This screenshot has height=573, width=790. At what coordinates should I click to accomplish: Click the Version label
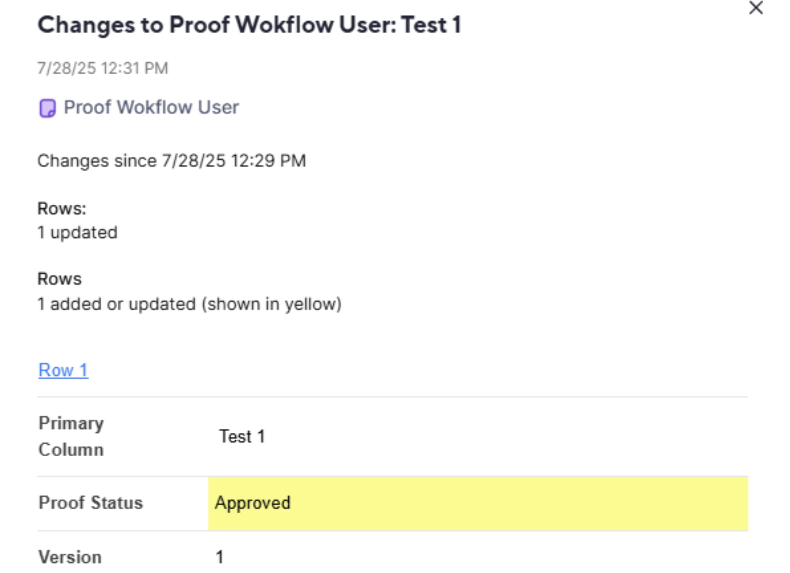click(x=70, y=557)
